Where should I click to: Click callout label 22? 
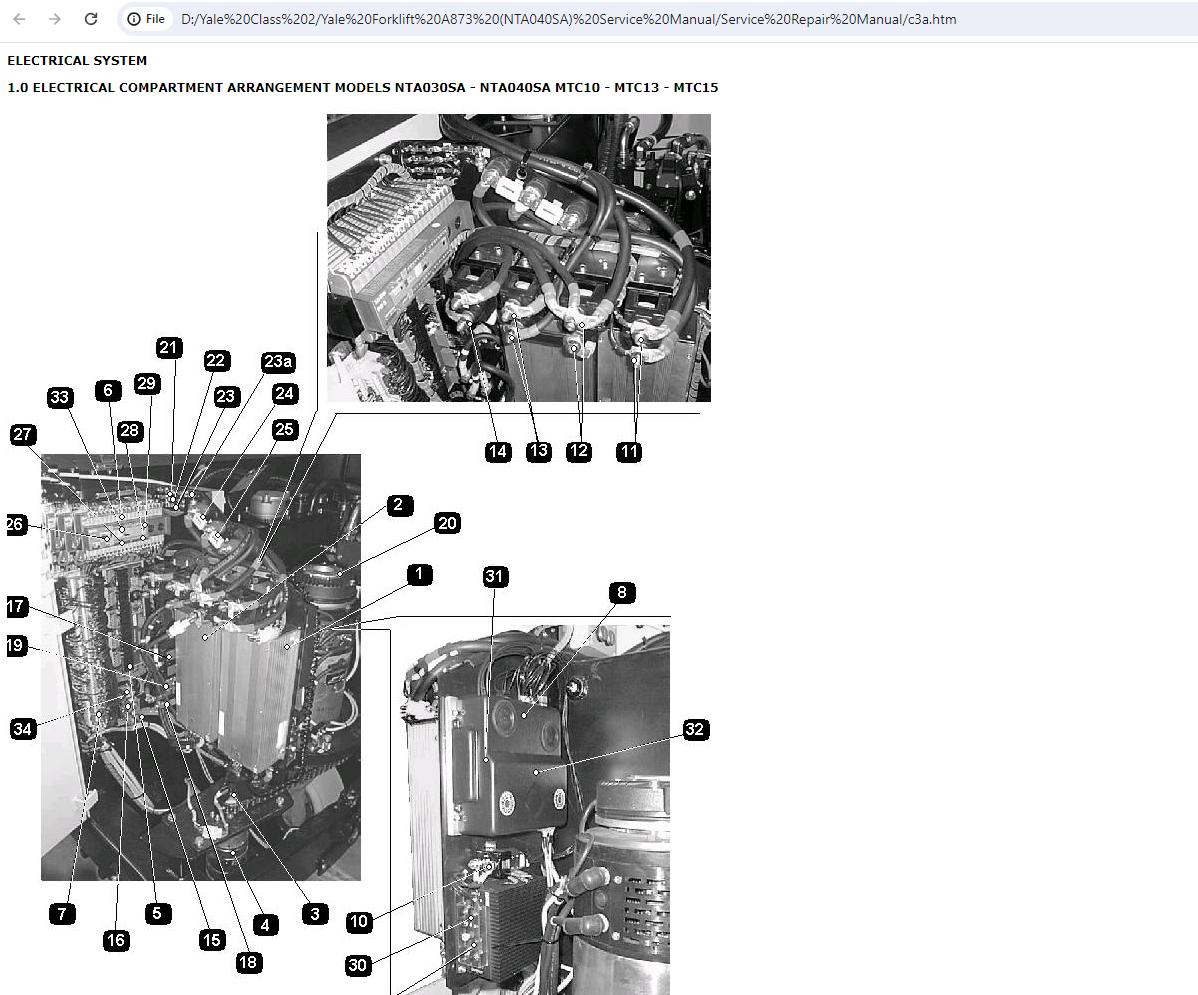click(217, 361)
